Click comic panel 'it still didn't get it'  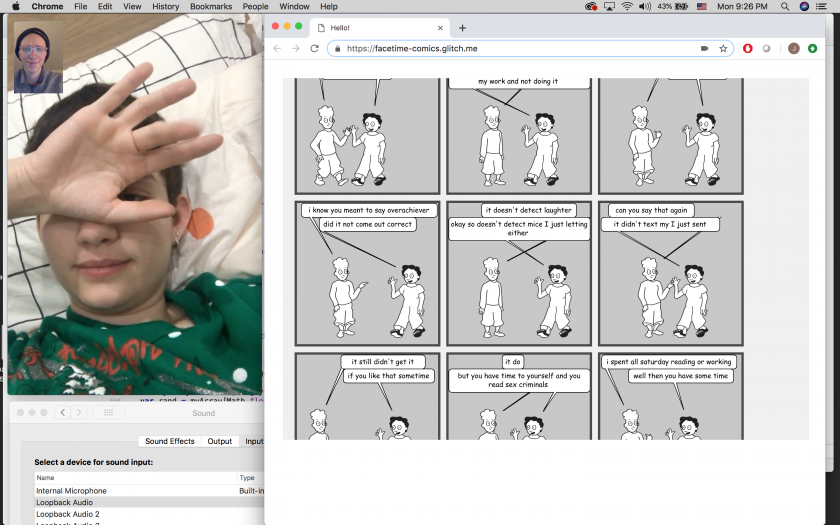[x=367, y=396]
